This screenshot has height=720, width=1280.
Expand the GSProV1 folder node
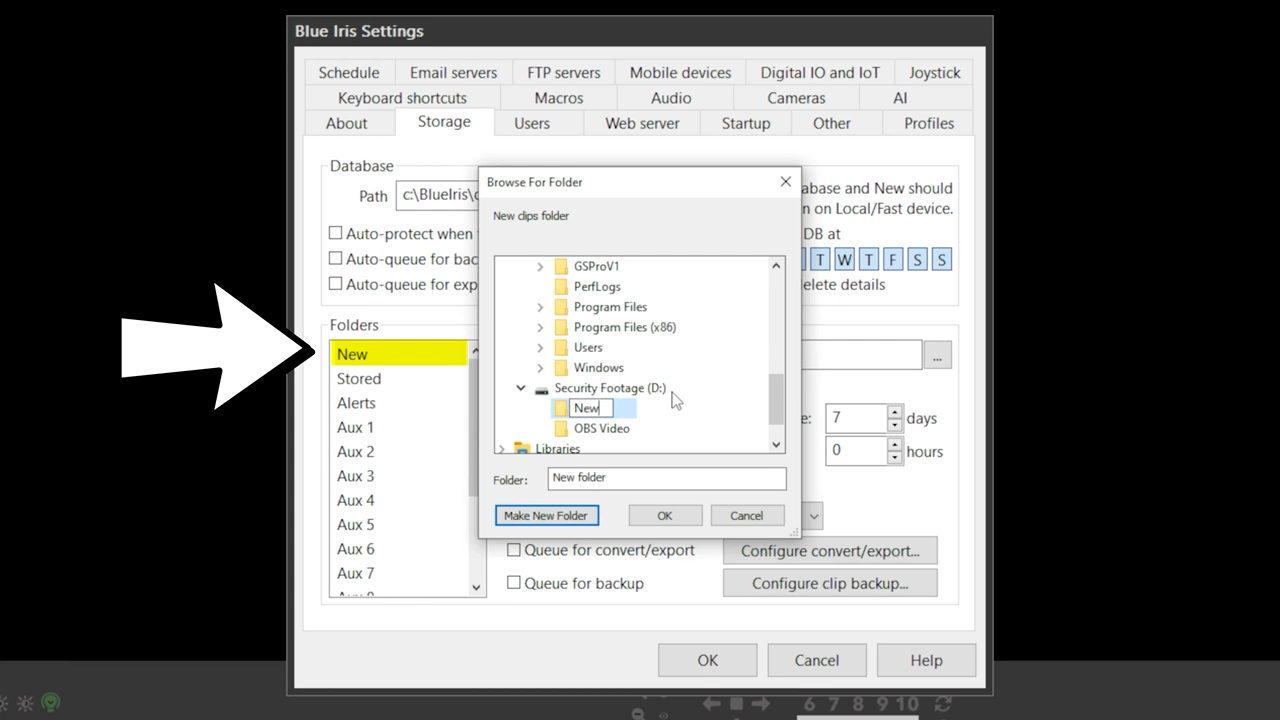point(540,266)
